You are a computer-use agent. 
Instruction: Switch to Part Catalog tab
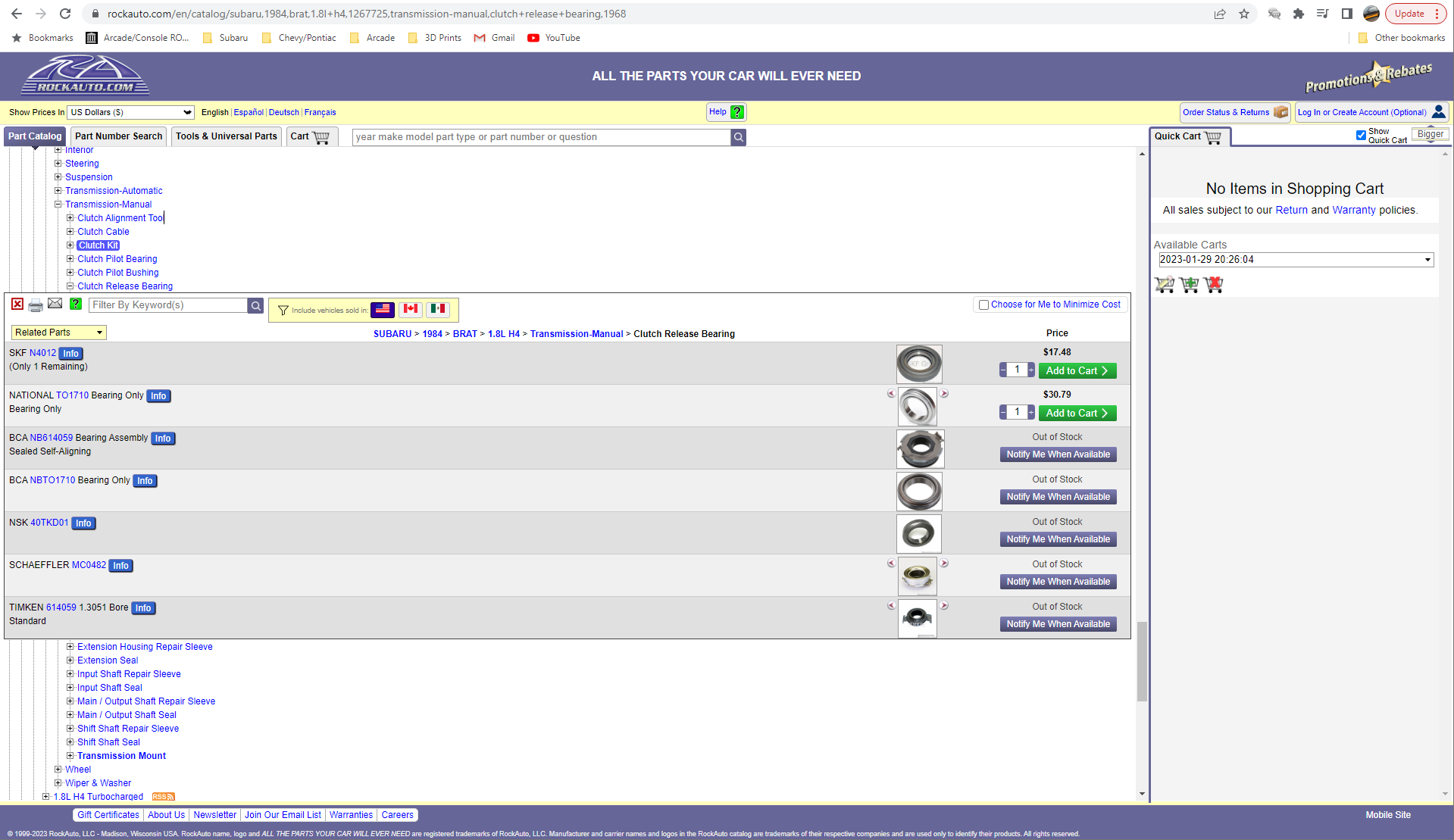[x=35, y=136]
